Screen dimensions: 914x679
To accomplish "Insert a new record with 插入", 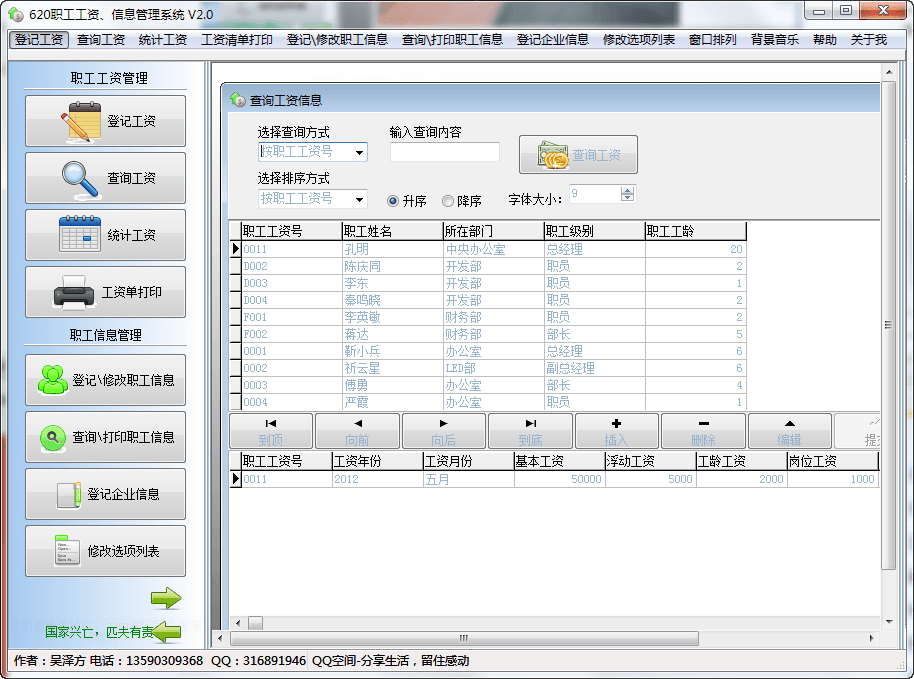I will 617,431.
